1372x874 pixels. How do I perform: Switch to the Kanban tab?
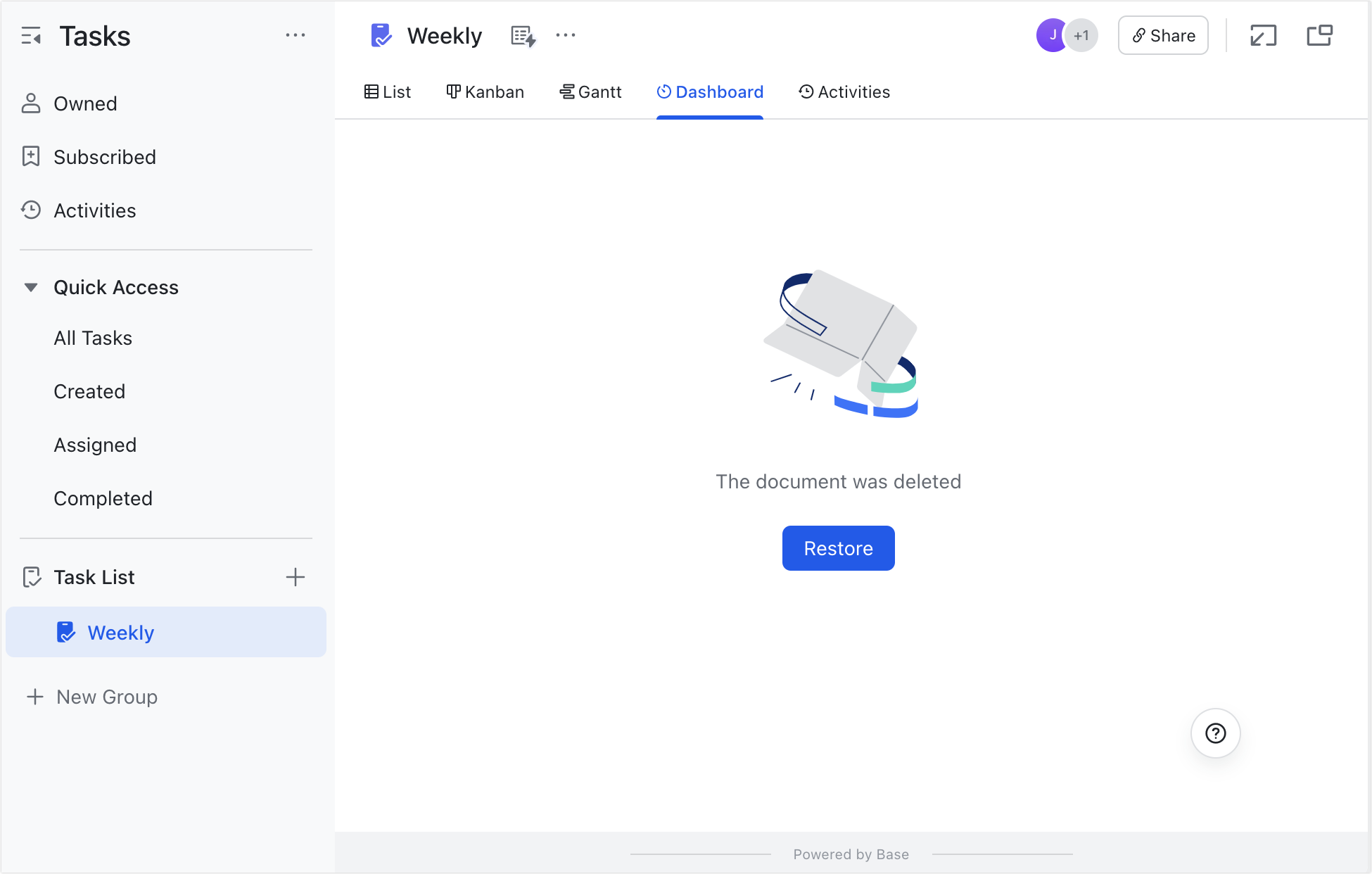coord(485,91)
